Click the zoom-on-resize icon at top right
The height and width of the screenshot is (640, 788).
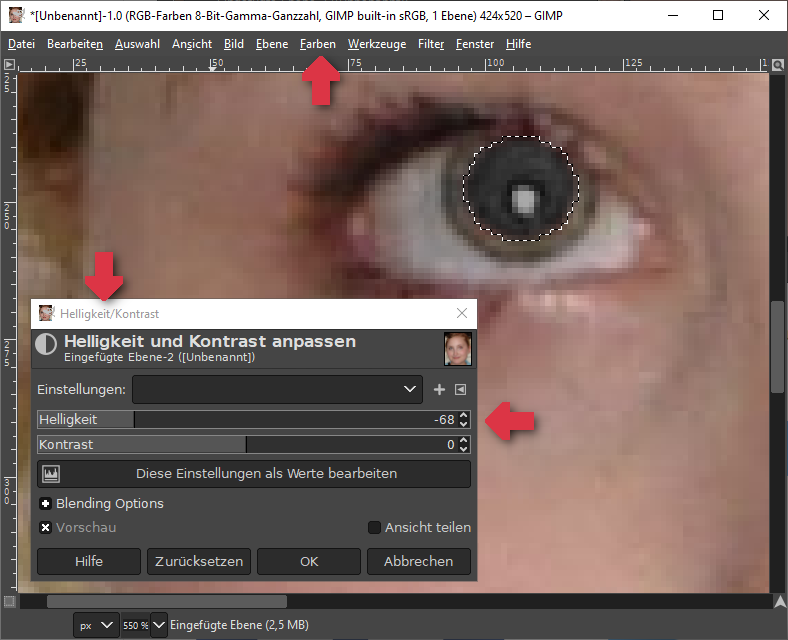777,64
